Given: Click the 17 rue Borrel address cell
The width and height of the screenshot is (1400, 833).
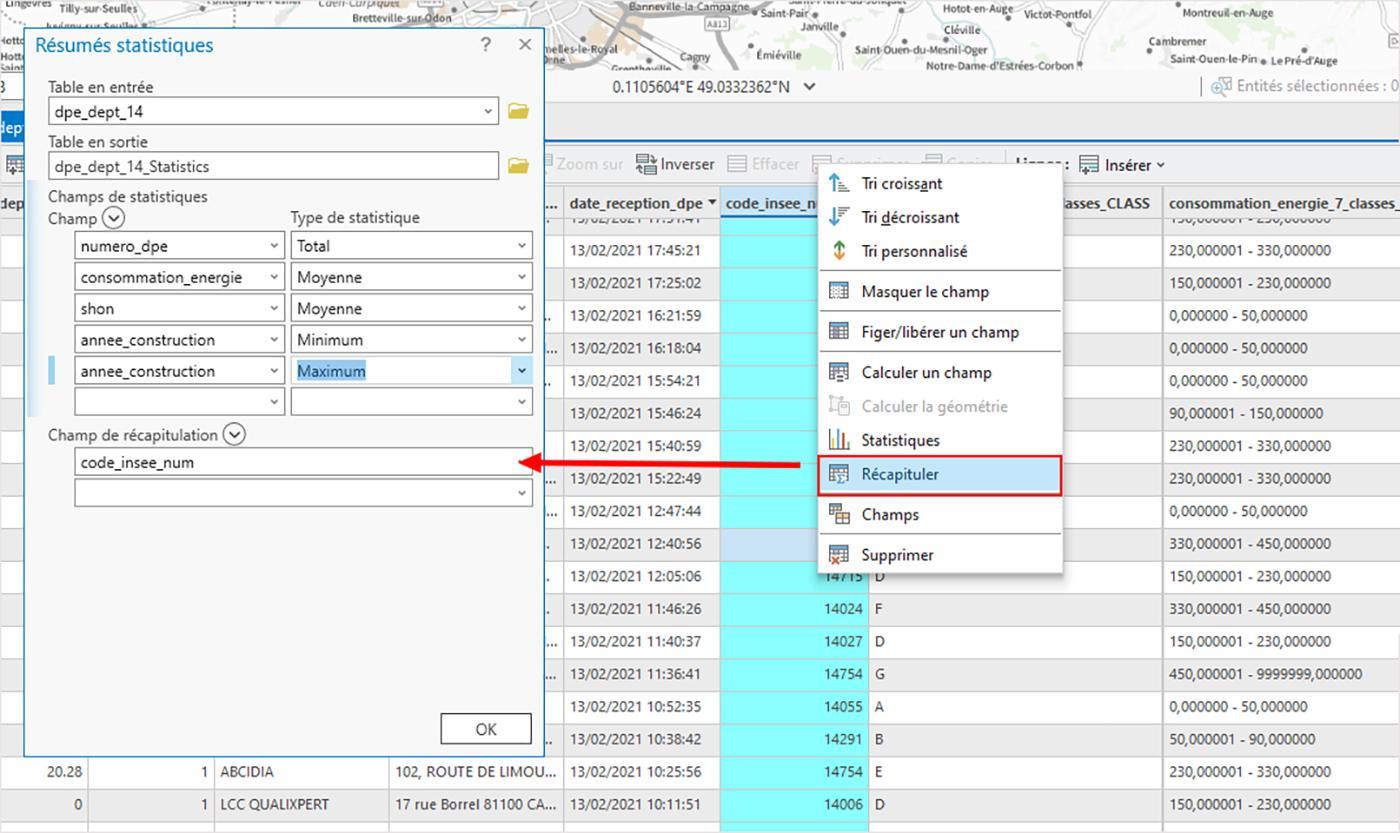Looking at the screenshot, I should point(476,804).
